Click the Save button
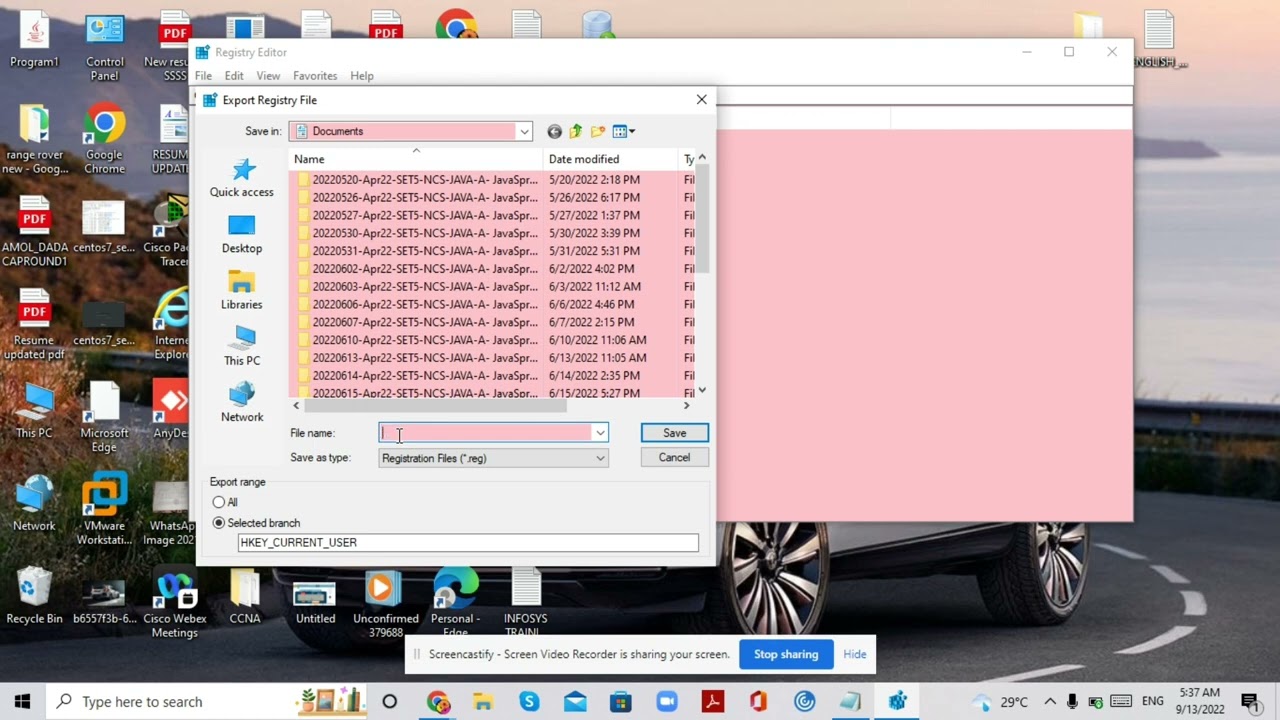The image size is (1280, 720). click(674, 433)
